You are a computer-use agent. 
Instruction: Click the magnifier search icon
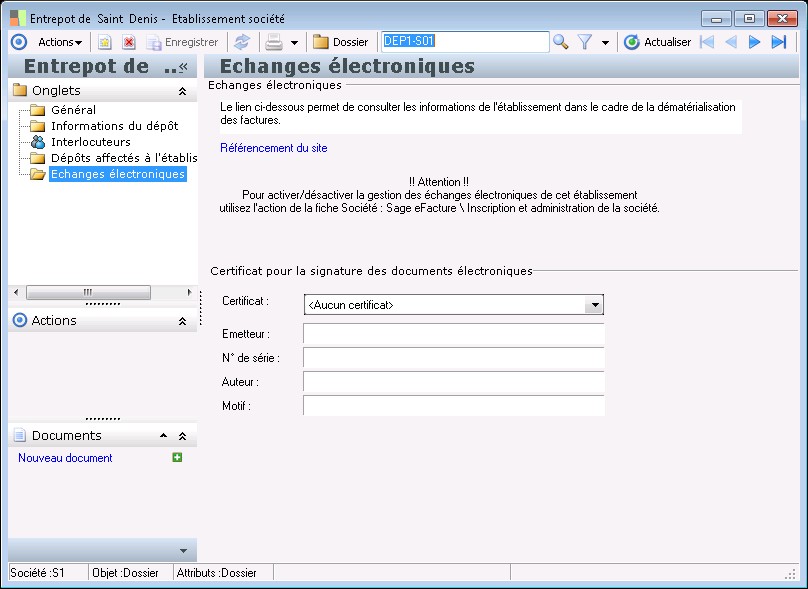point(561,42)
